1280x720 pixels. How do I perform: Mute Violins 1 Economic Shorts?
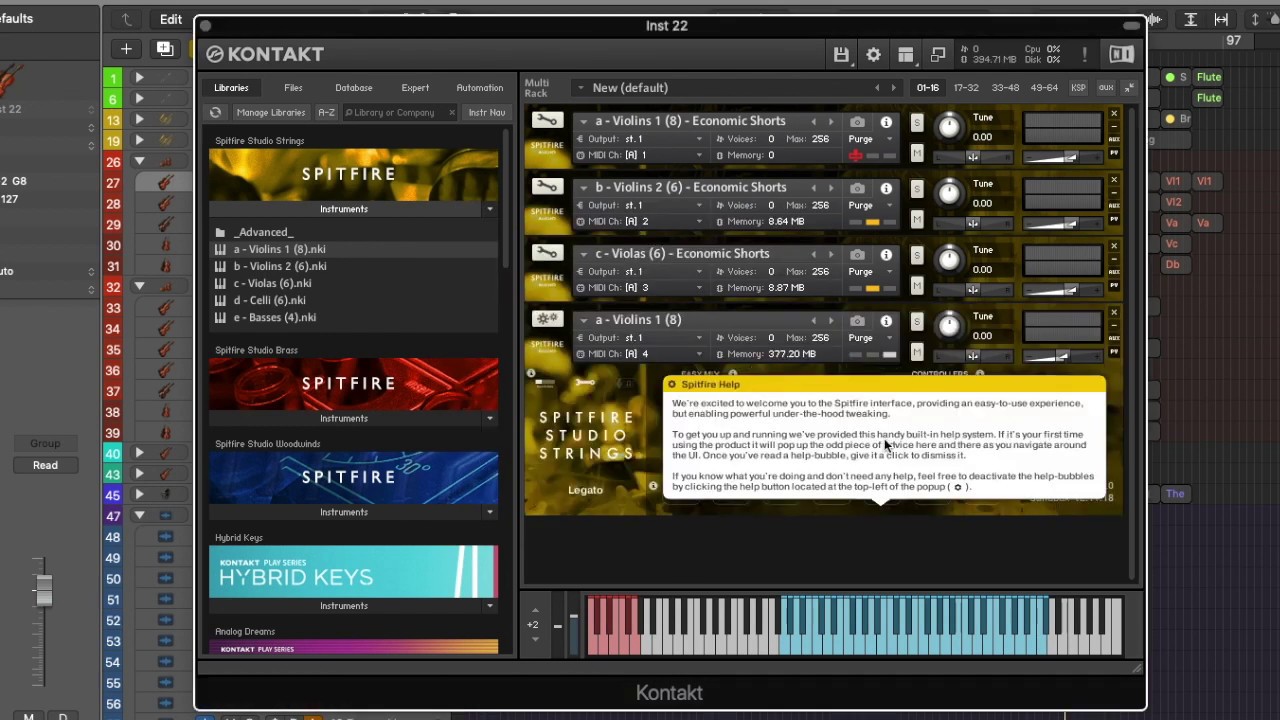tap(917, 153)
